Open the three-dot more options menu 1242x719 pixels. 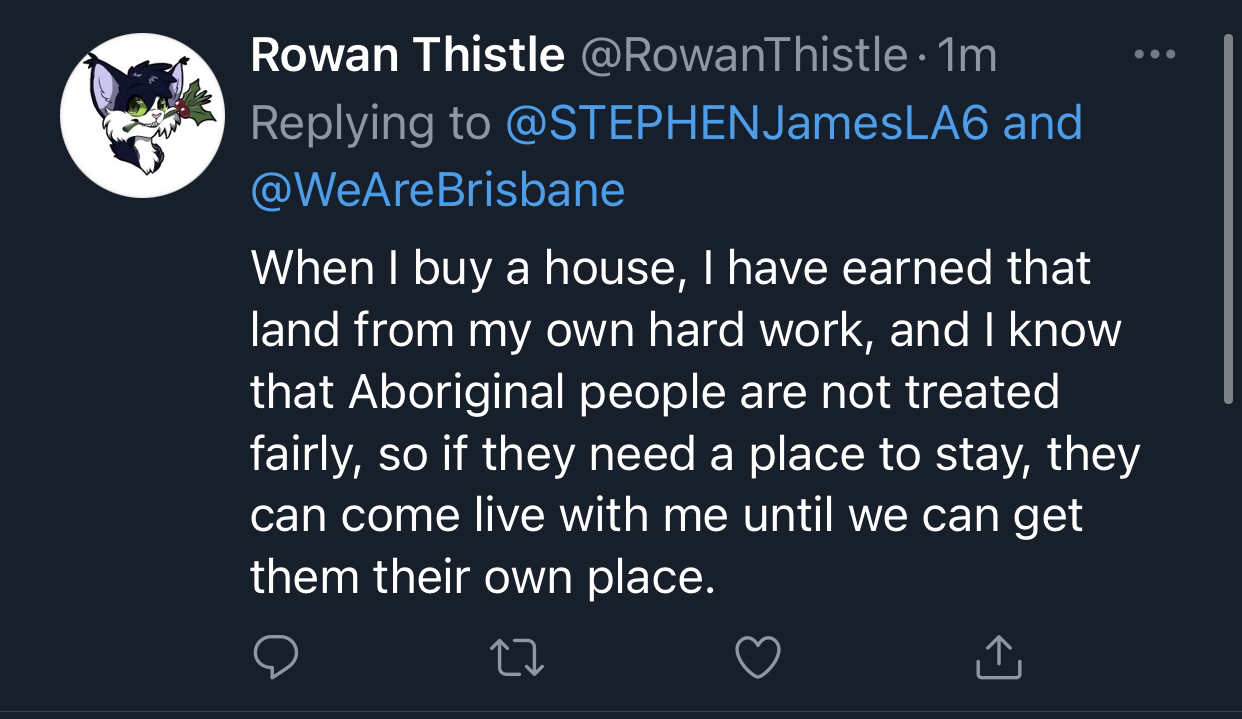tap(1153, 54)
